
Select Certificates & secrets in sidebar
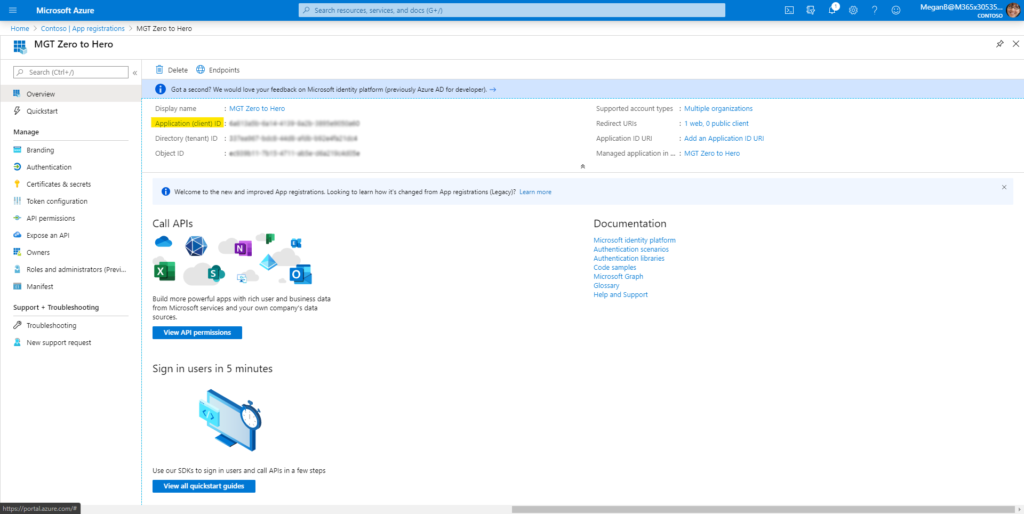point(58,184)
